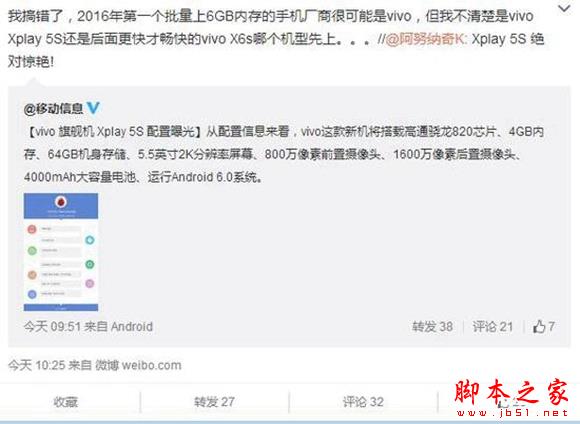580x424 pixels.
Task: Open the 今天 09:51 timestamp link
Action: (52, 327)
